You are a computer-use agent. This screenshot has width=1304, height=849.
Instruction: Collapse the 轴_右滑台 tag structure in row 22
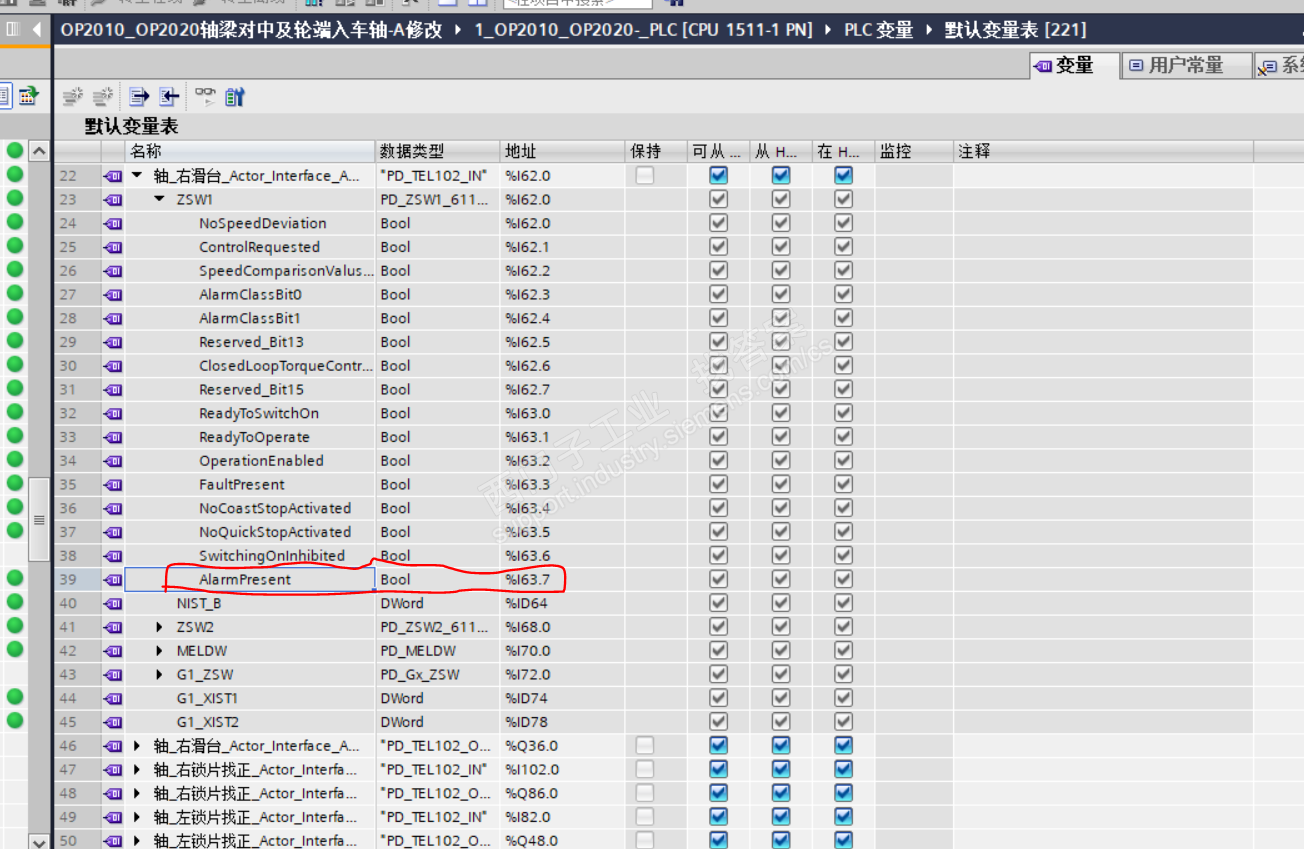click(137, 176)
